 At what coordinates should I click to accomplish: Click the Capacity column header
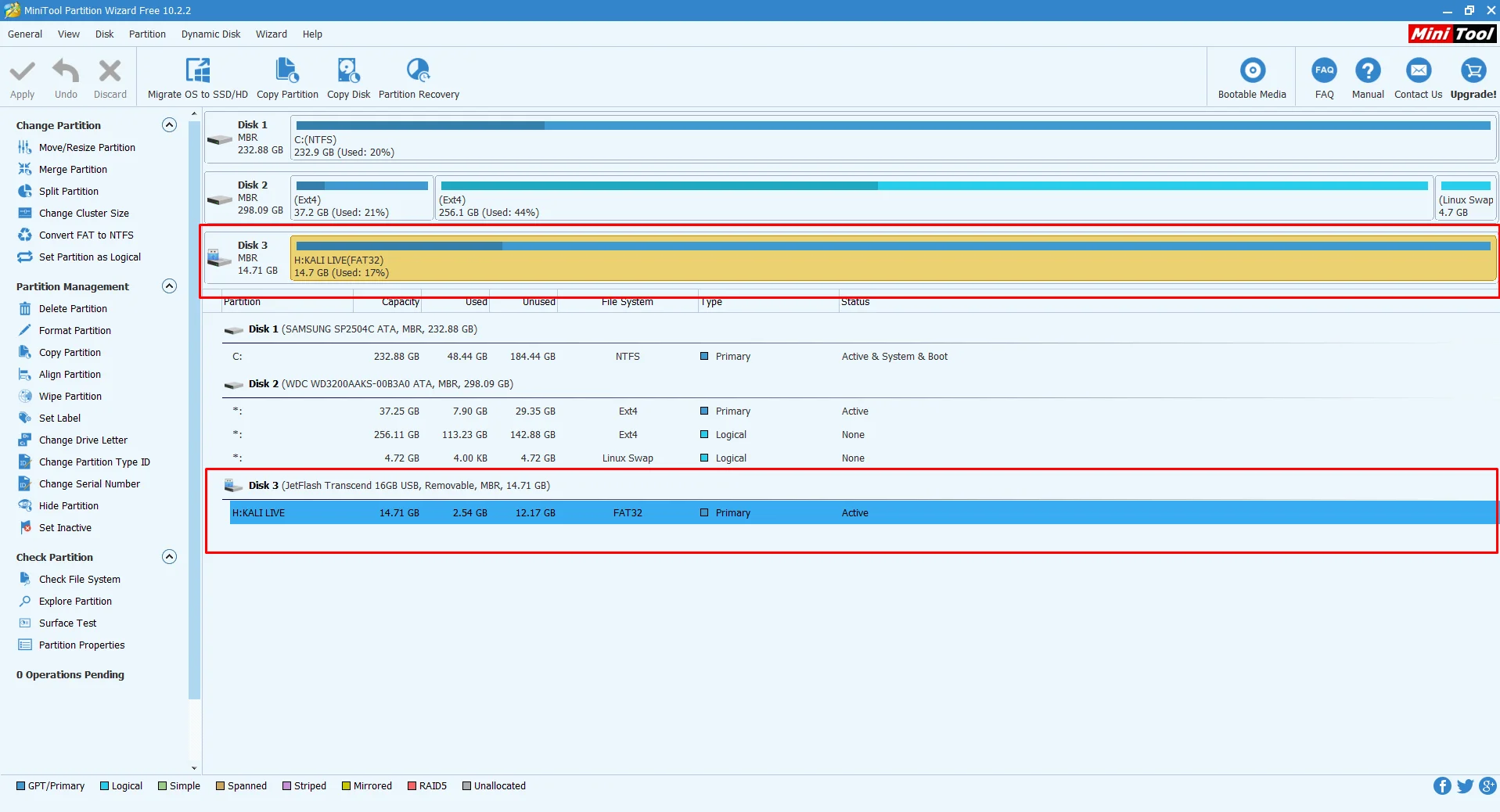point(400,302)
